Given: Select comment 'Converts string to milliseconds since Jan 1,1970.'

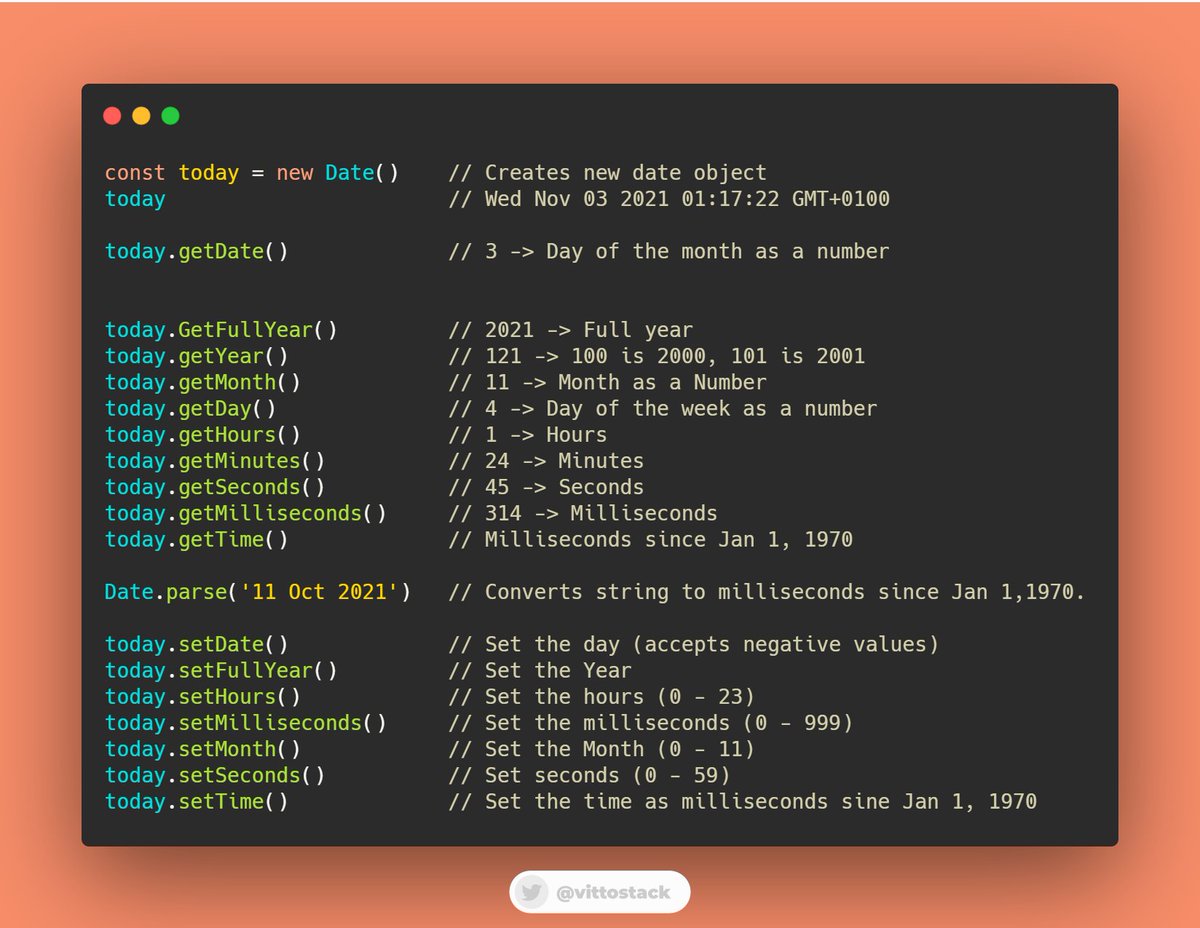Looking at the screenshot, I should 785,591.
